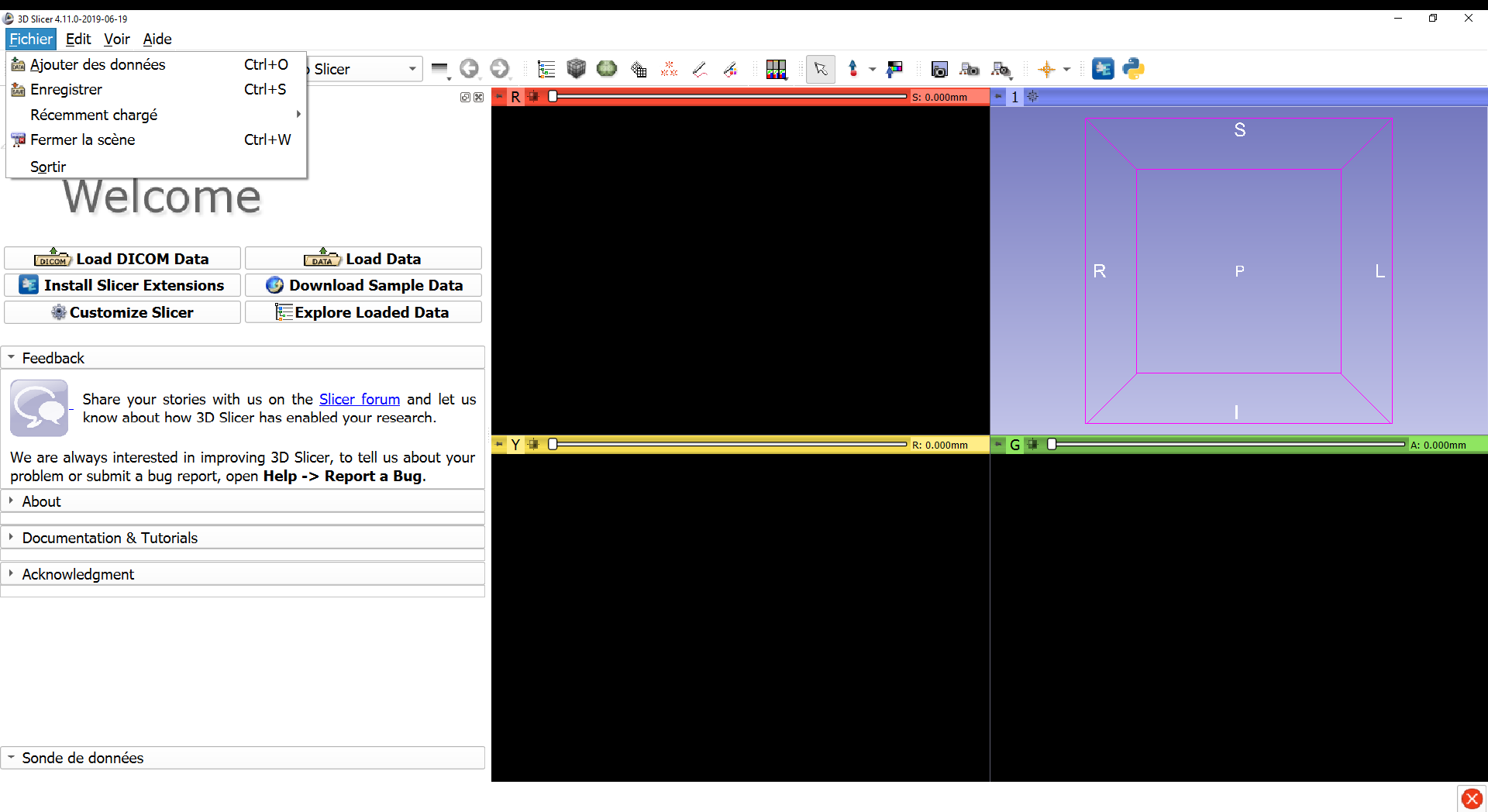Image resolution: width=1488 pixels, height=812 pixels.
Task: Open the Data subject hierarchy module
Action: 546,69
